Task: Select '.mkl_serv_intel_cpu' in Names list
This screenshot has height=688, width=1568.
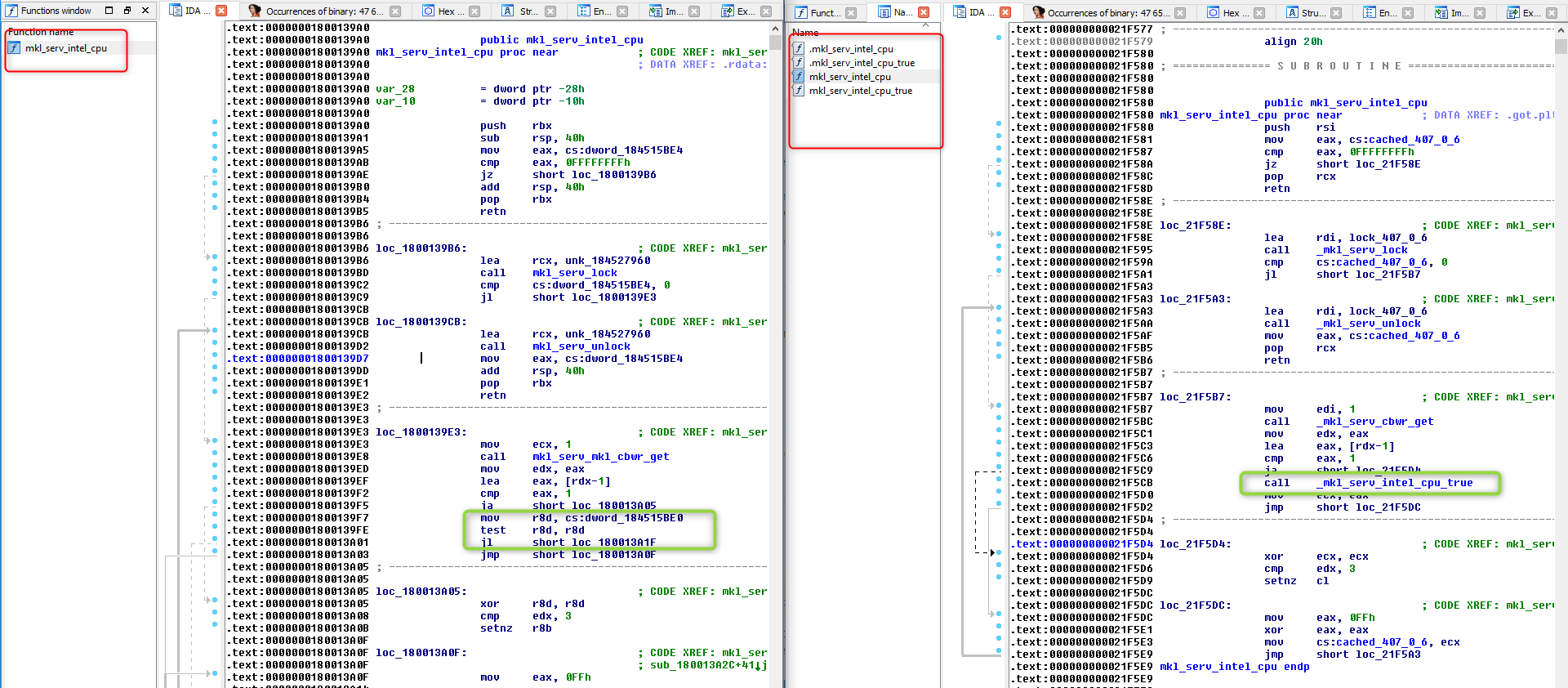Action: coord(851,49)
